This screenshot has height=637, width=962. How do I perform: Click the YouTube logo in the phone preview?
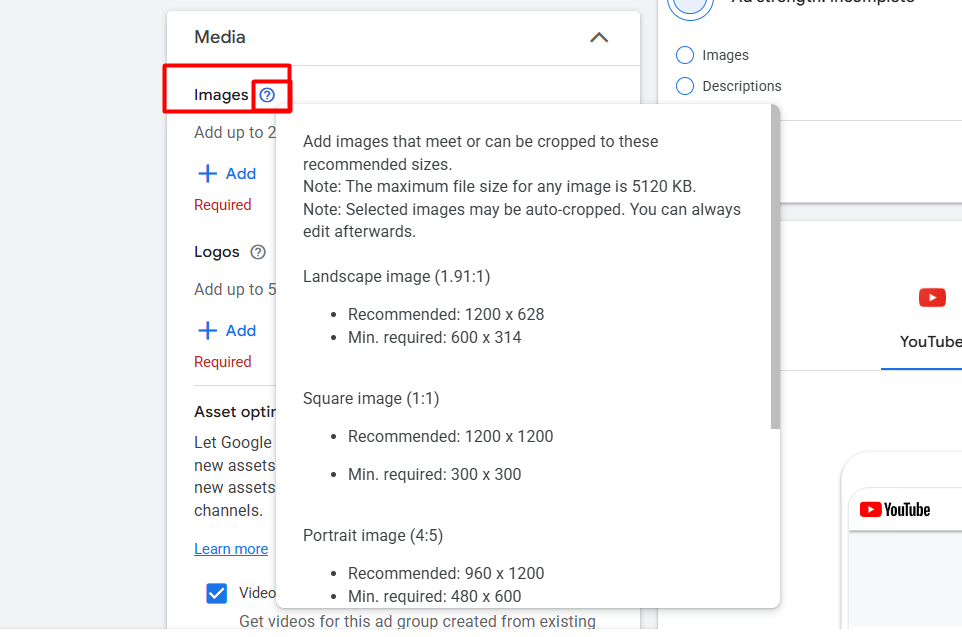pyautogui.click(x=895, y=510)
